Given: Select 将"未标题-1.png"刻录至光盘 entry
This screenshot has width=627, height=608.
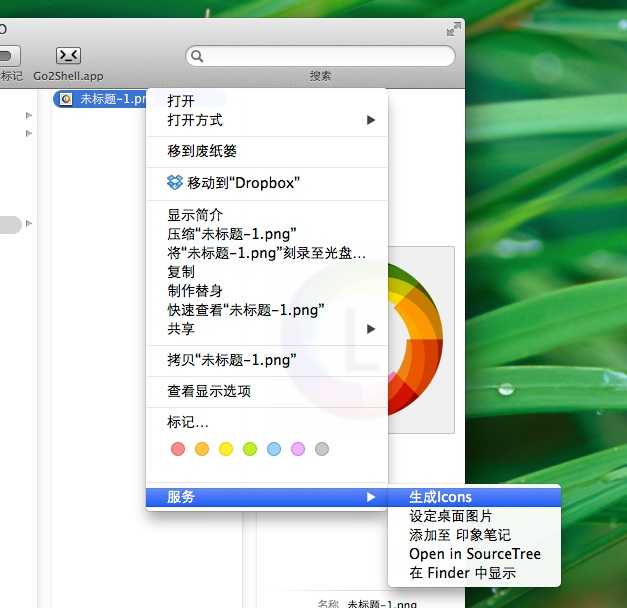Looking at the screenshot, I should coord(267,253).
